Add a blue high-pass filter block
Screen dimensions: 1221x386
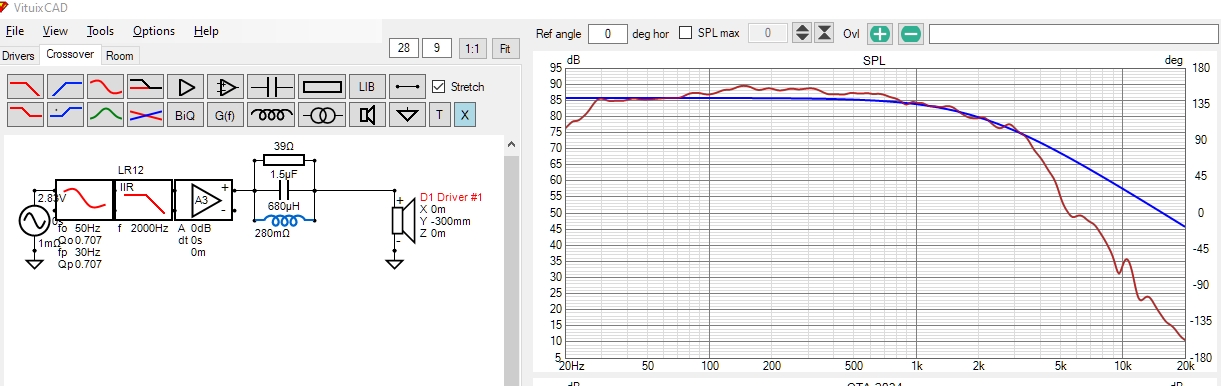pyautogui.click(x=65, y=86)
